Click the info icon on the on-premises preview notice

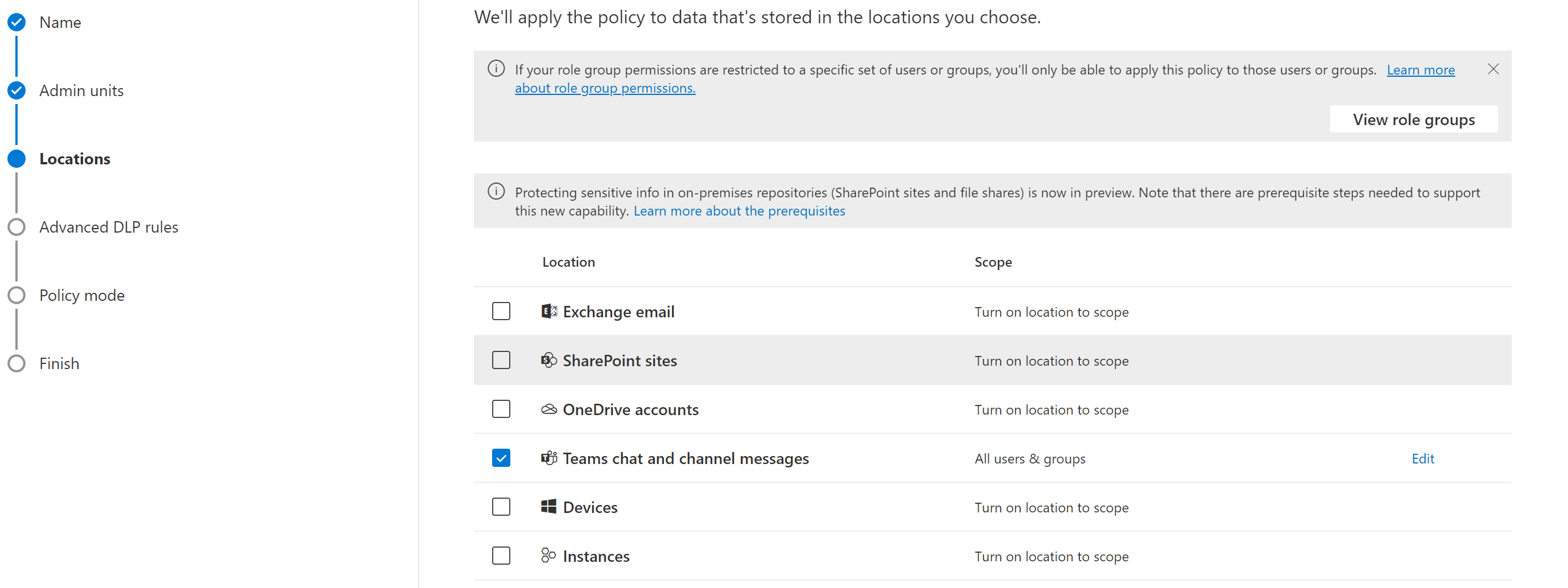(496, 191)
